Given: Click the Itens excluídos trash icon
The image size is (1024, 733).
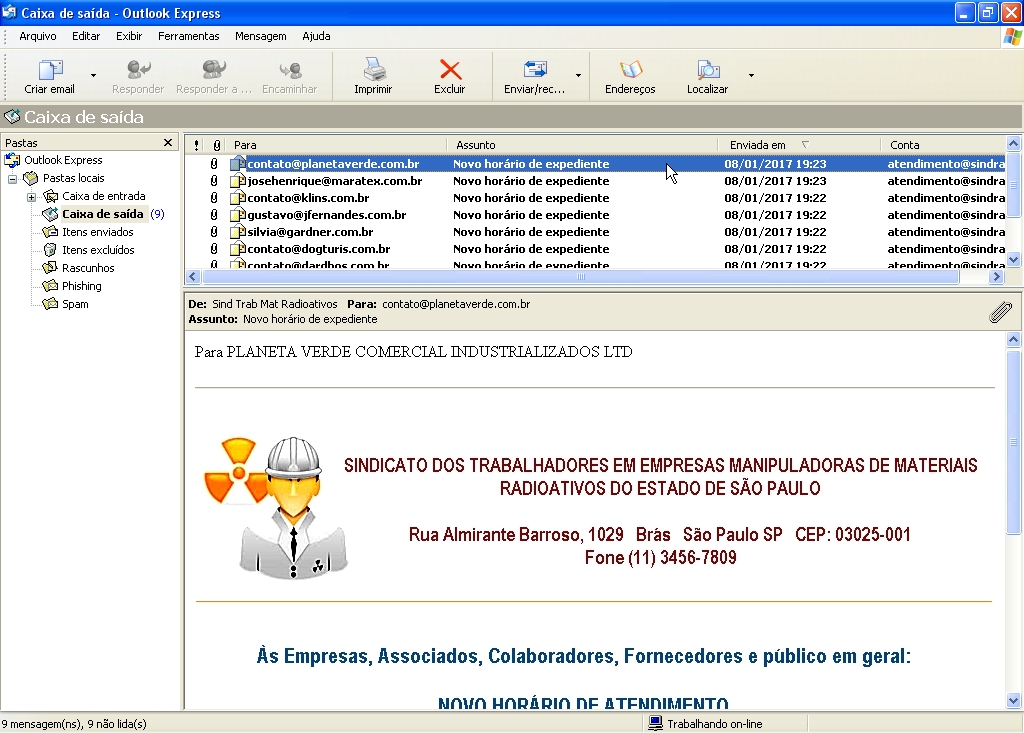Looking at the screenshot, I should (50, 250).
